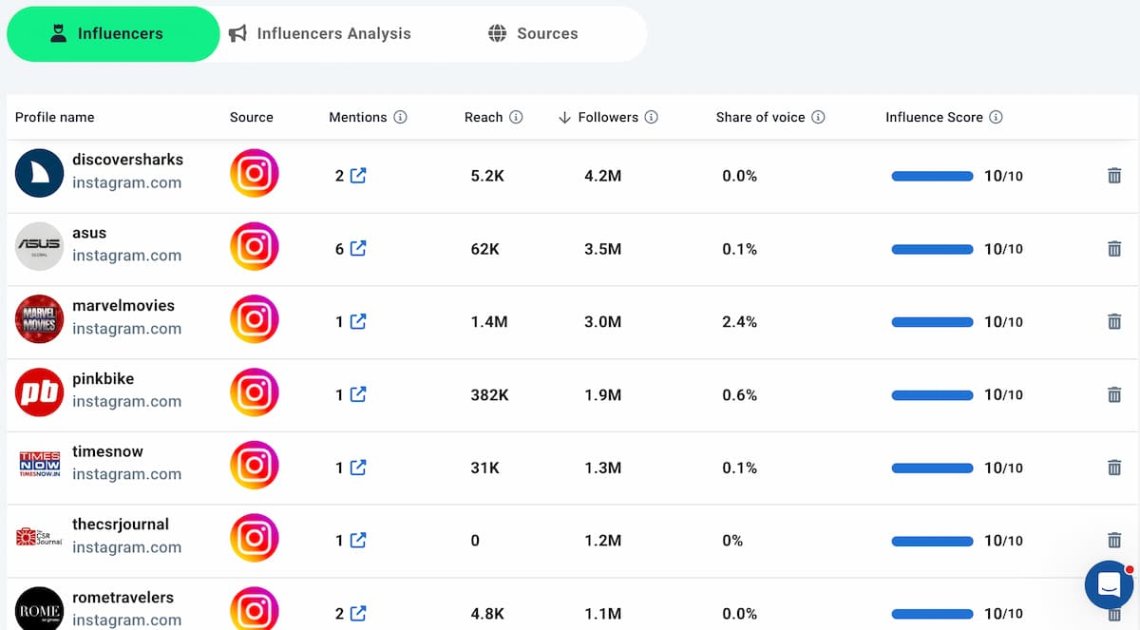Click the info tooltip beside Influence Score
The height and width of the screenshot is (630, 1140).
click(x=995, y=117)
